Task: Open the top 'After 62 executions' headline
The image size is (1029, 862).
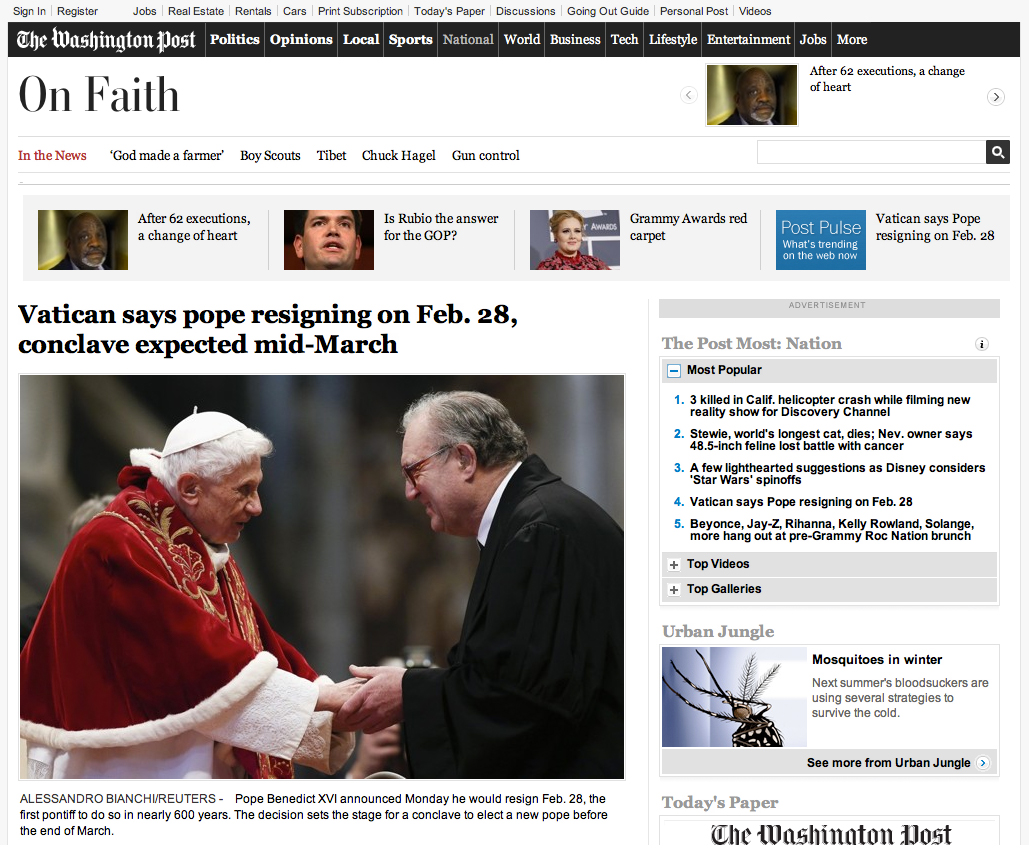Action: coord(887,79)
